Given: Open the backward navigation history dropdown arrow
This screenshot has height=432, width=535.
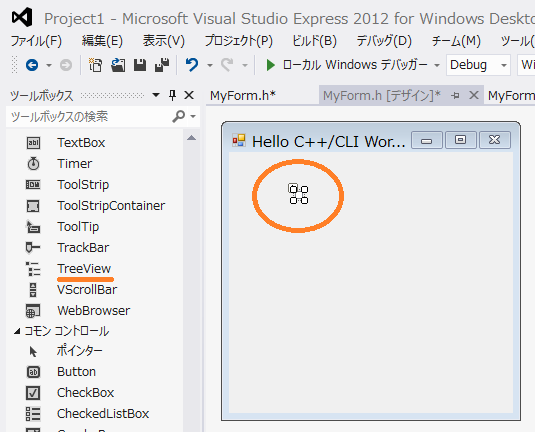Looking at the screenshot, I should click(x=49, y=65).
